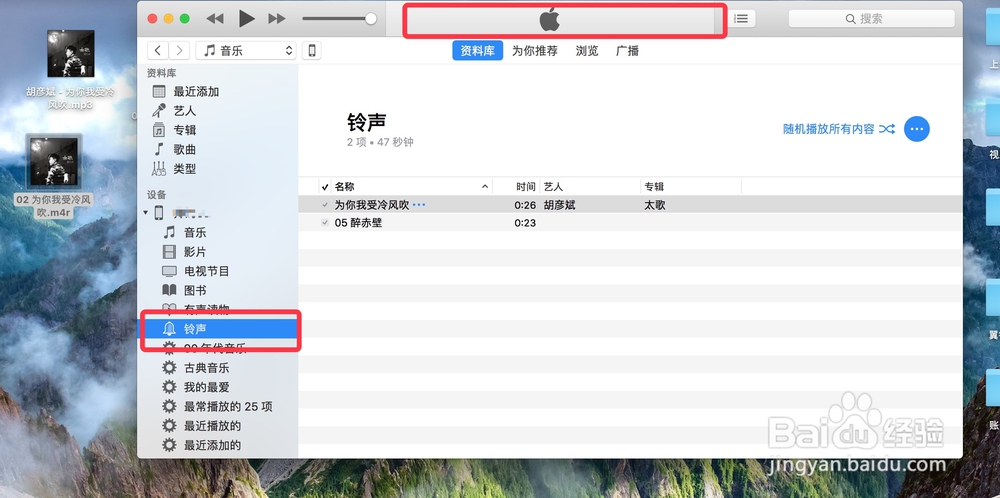Select the 05 醉赤壁 ringtone row

[x=630, y=223]
